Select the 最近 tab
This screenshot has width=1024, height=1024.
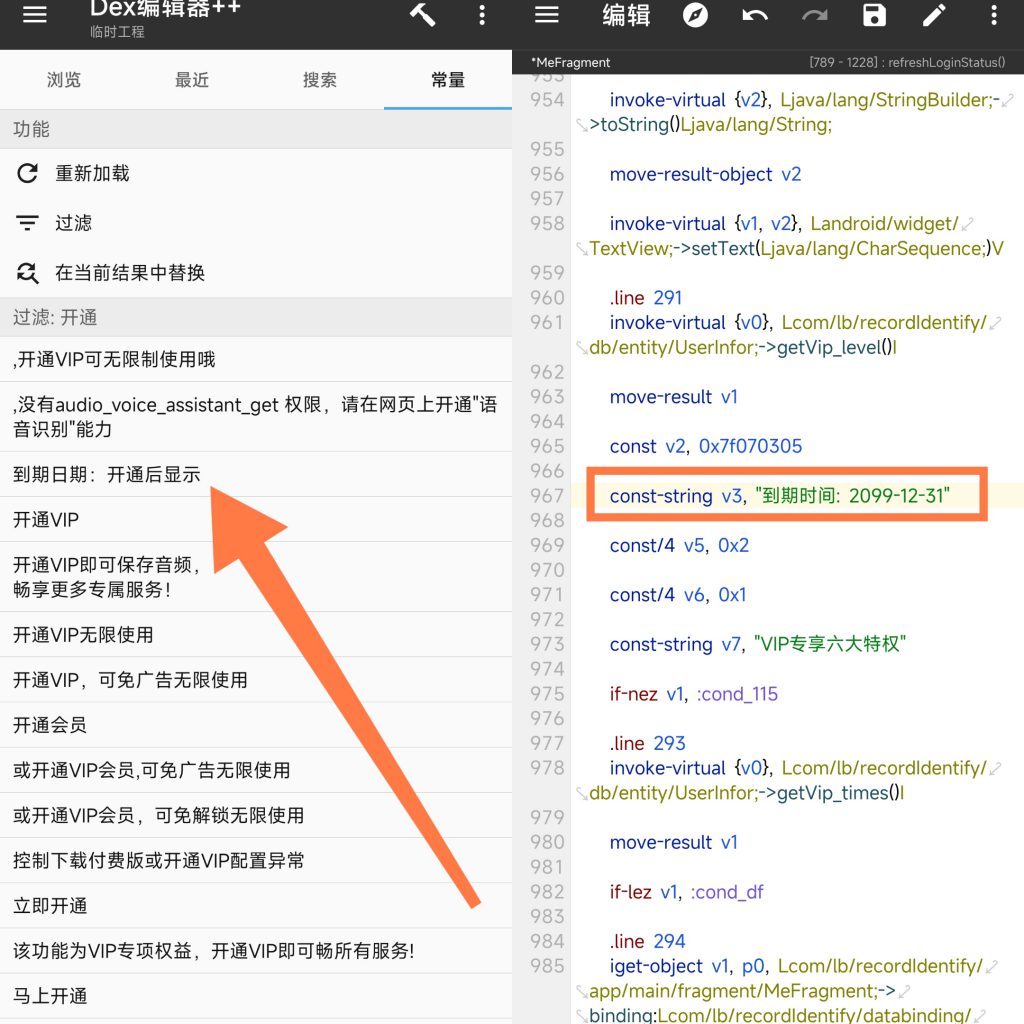191,80
